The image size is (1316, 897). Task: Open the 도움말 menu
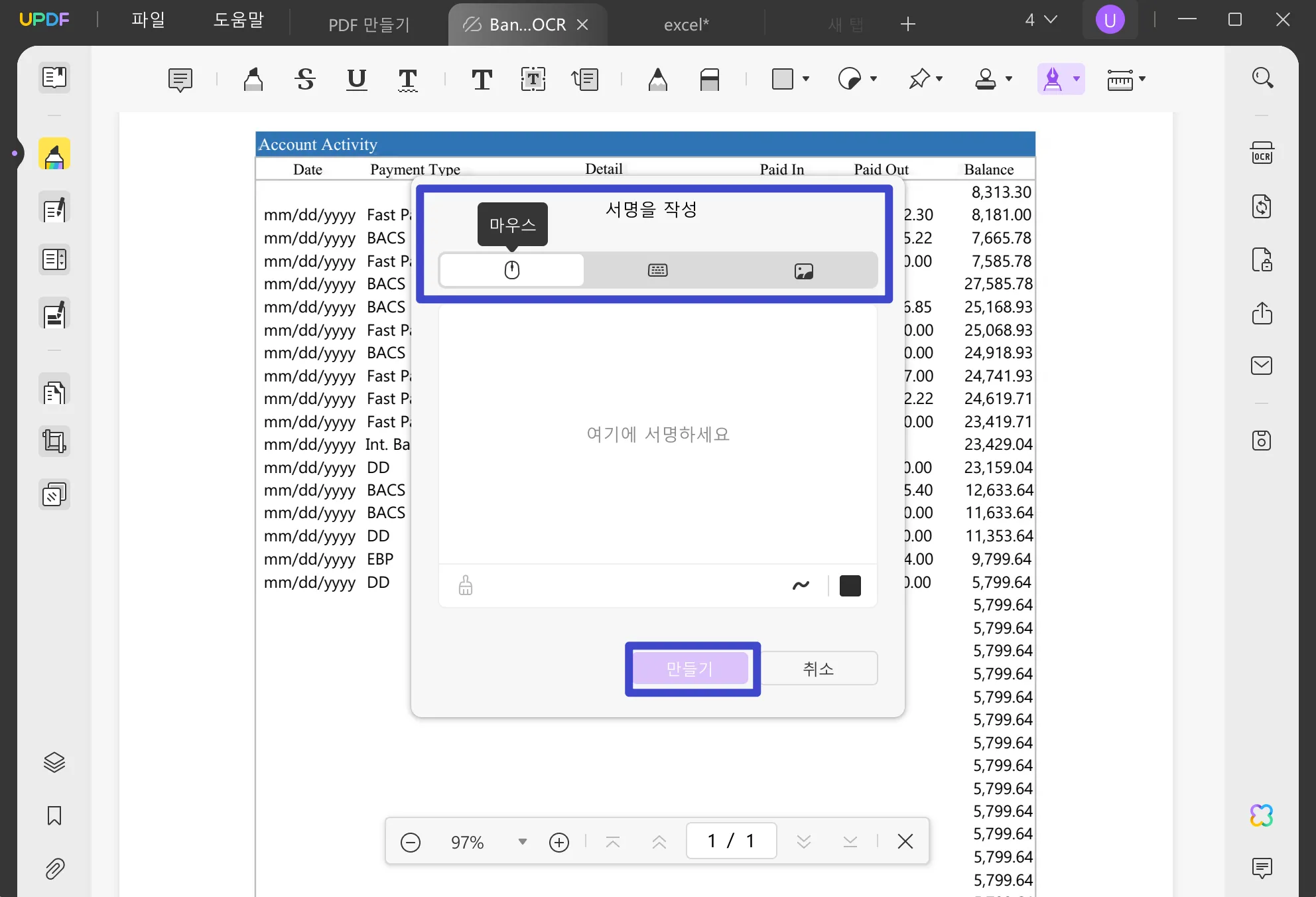(239, 20)
